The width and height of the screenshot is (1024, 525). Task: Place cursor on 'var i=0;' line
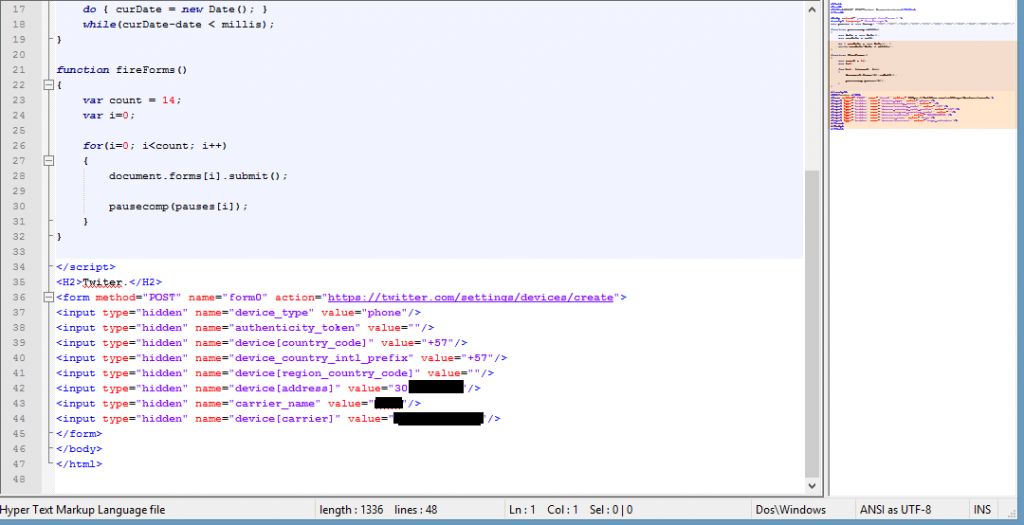point(108,116)
